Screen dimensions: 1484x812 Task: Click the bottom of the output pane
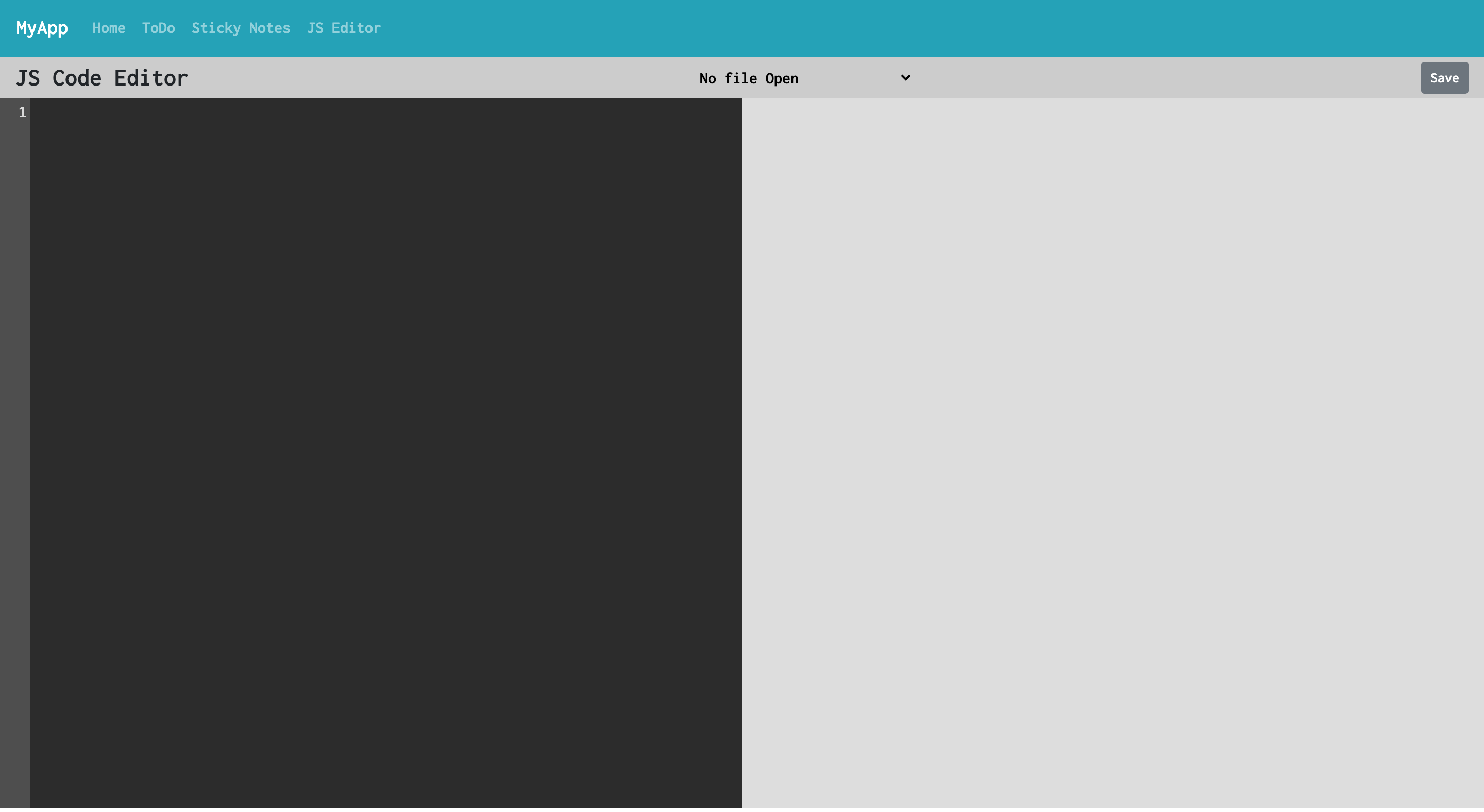pos(1112,789)
